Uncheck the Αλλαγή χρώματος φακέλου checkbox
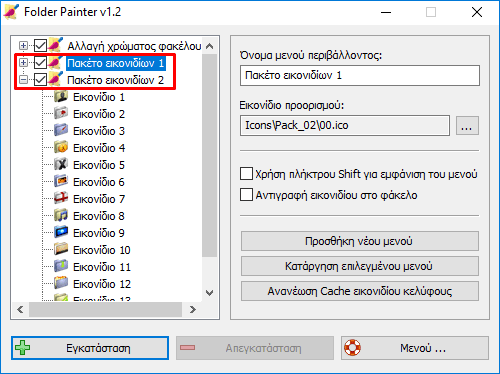500x374 pixels. click(x=40, y=45)
